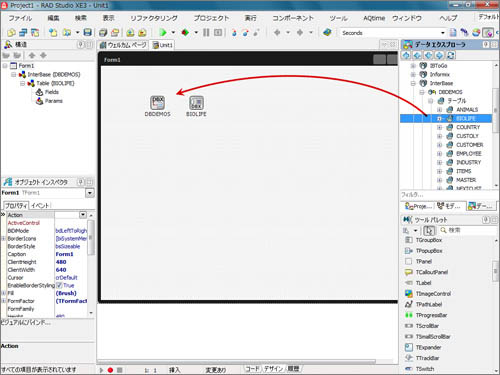Switch to the イベント tab in Object Inspector
This screenshot has width=500, height=375.
pos(40,205)
